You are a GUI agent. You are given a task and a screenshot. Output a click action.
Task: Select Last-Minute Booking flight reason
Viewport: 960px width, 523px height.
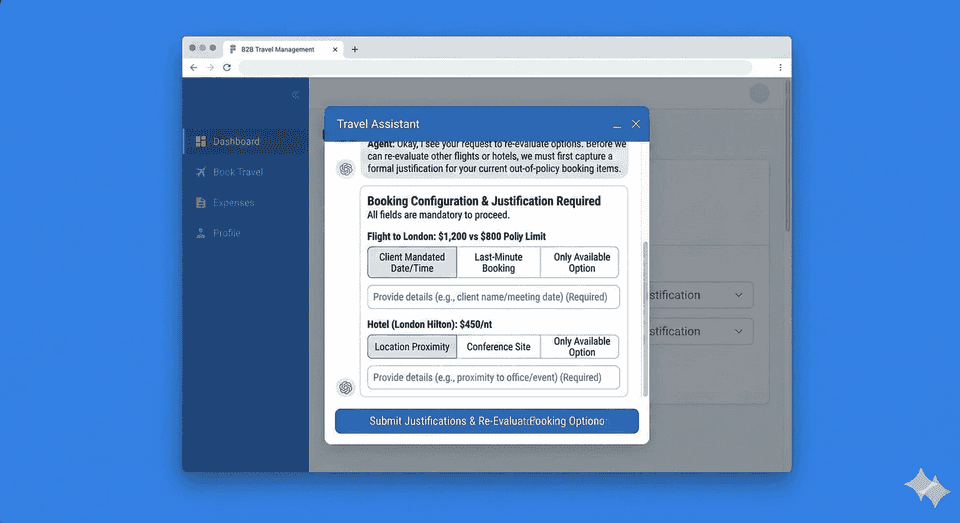498,262
